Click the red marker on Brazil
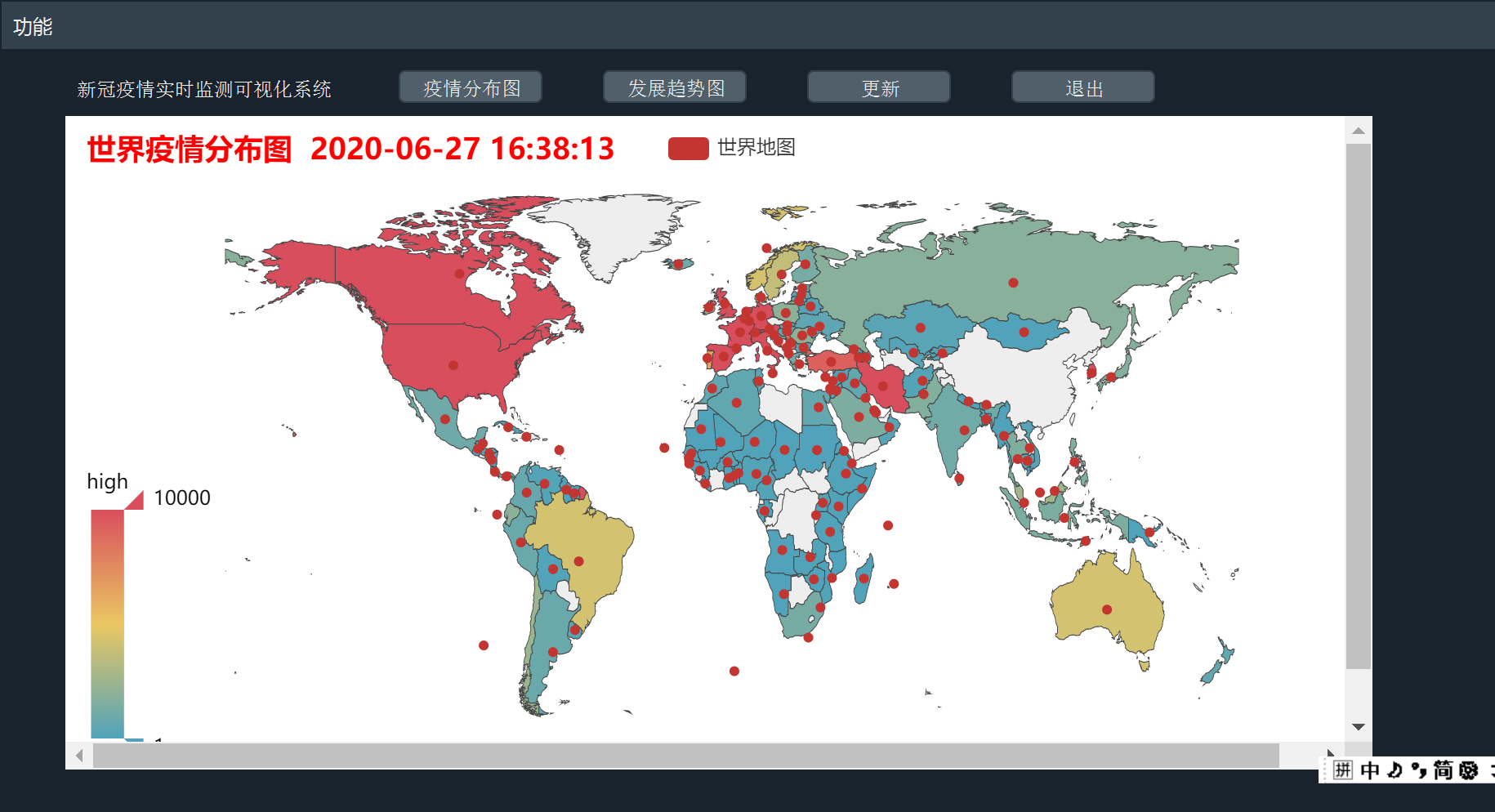Screen dimensions: 1495x812 click(x=580, y=560)
